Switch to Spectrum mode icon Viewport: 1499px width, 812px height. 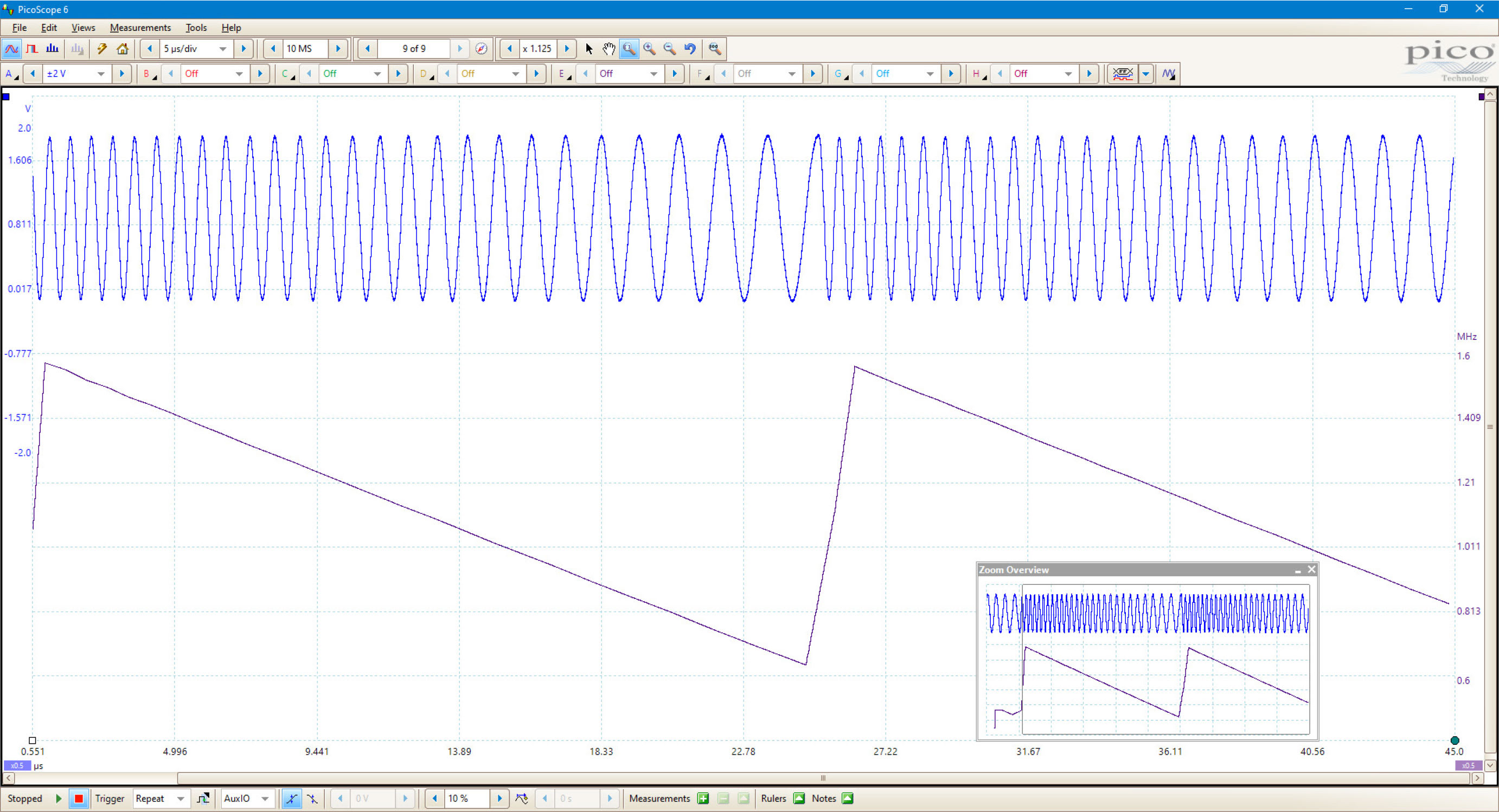click(53, 49)
